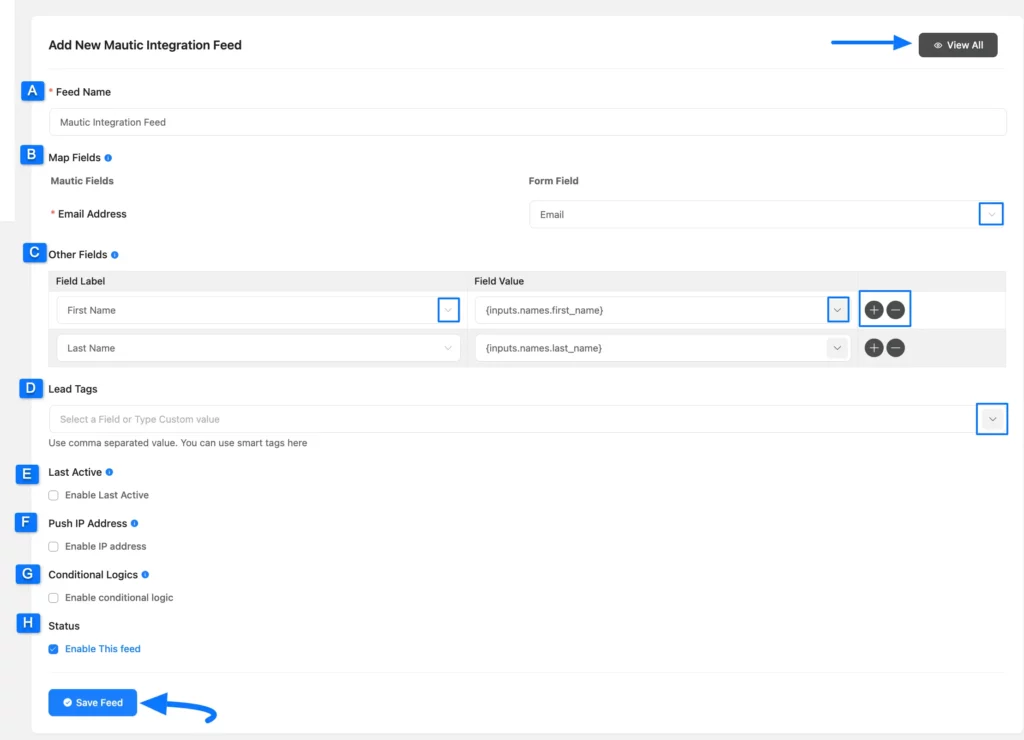Image resolution: width=1024 pixels, height=740 pixels.
Task: Turn on Enable conditional logic
Action: tap(54, 598)
